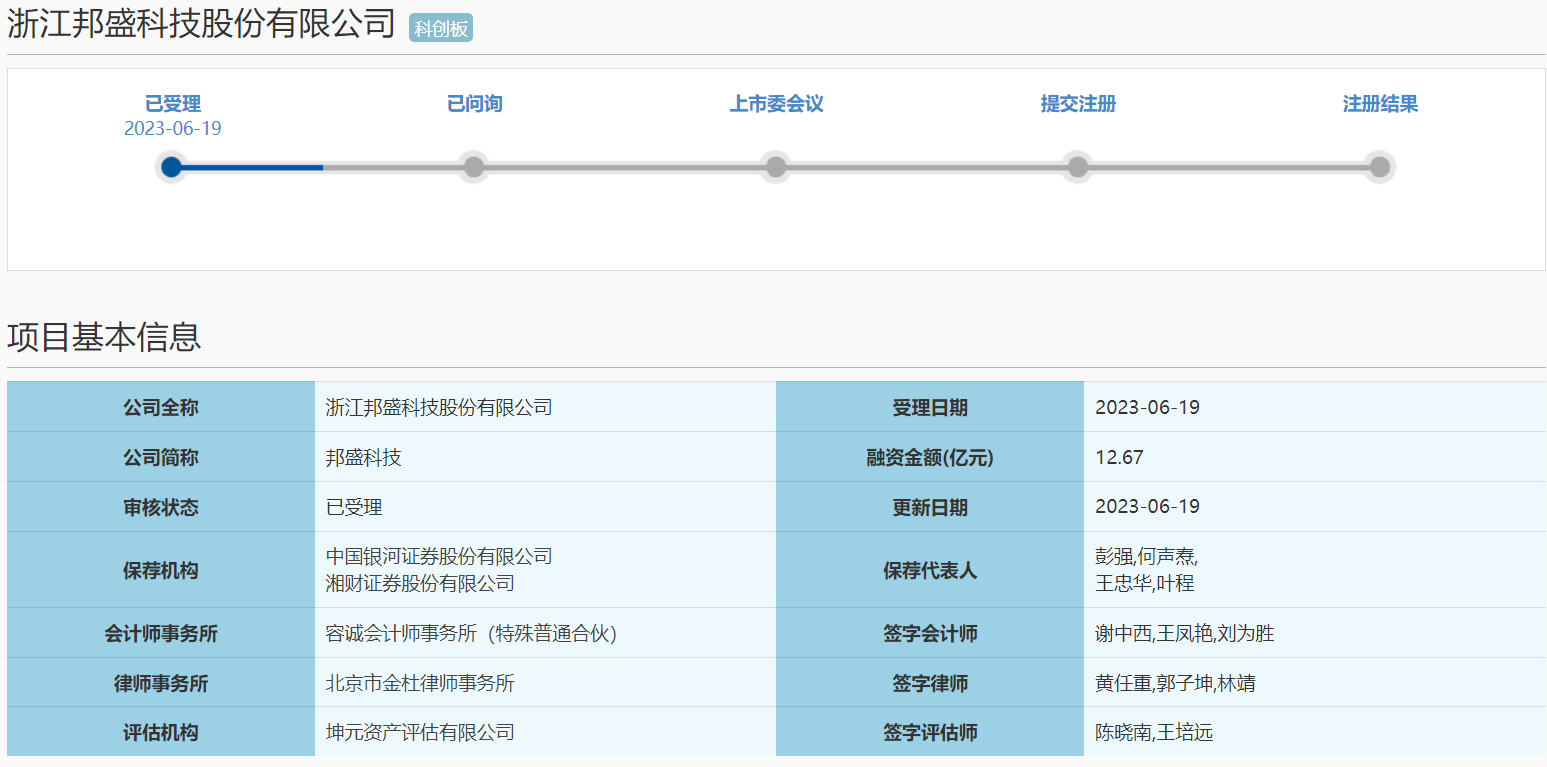The image size is (1547, 767).
Task: Click the names 黄任重,郭子坤,林靖
Action: [x=1175, y=683]
